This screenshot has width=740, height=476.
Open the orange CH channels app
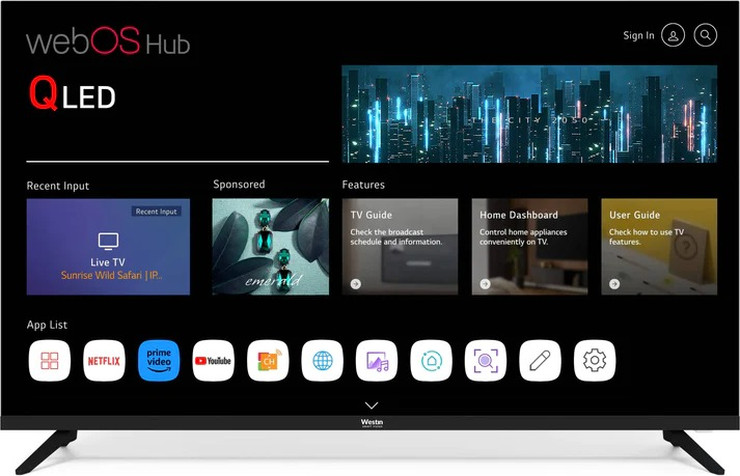point(267,360)
